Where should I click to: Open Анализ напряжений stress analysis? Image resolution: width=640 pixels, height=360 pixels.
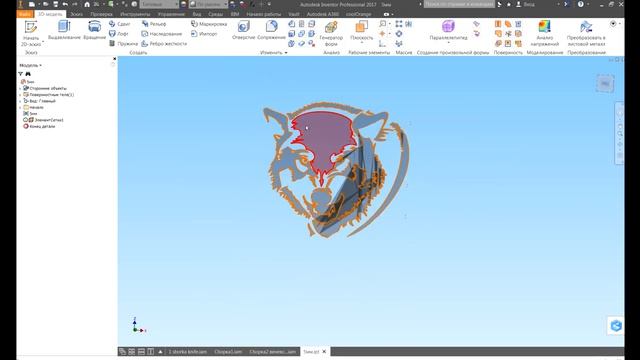point(544,33)
